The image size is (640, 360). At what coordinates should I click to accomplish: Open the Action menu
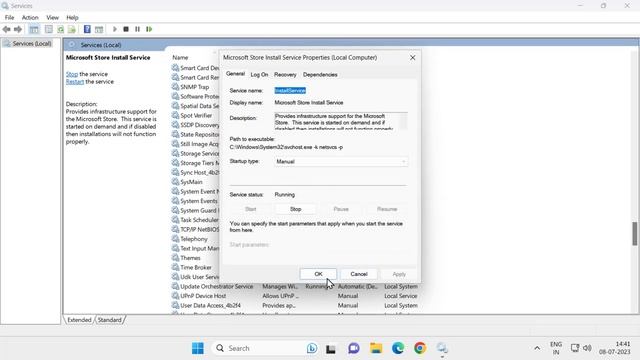[30, 18]
